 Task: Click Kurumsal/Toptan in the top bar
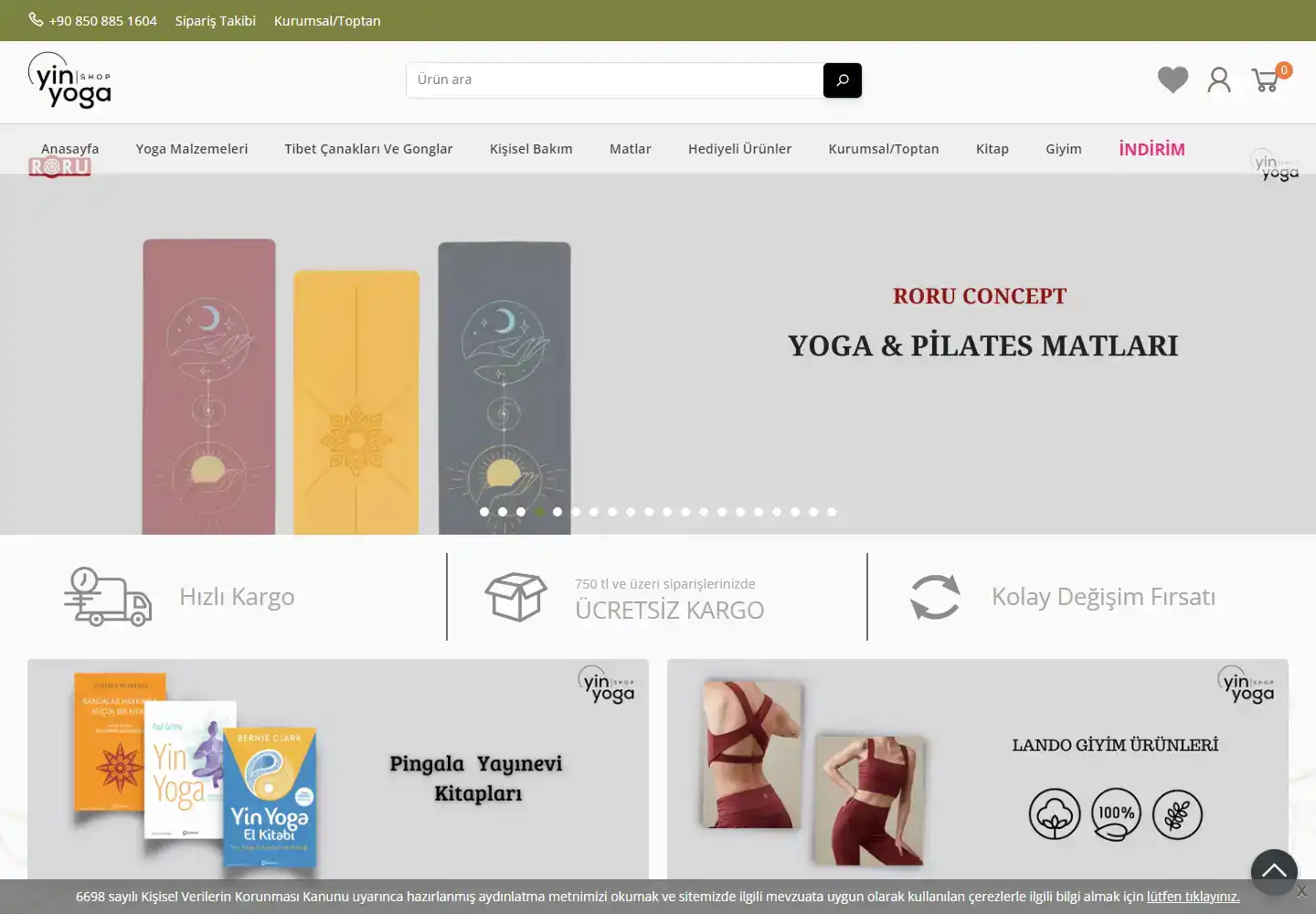[327, 20]
